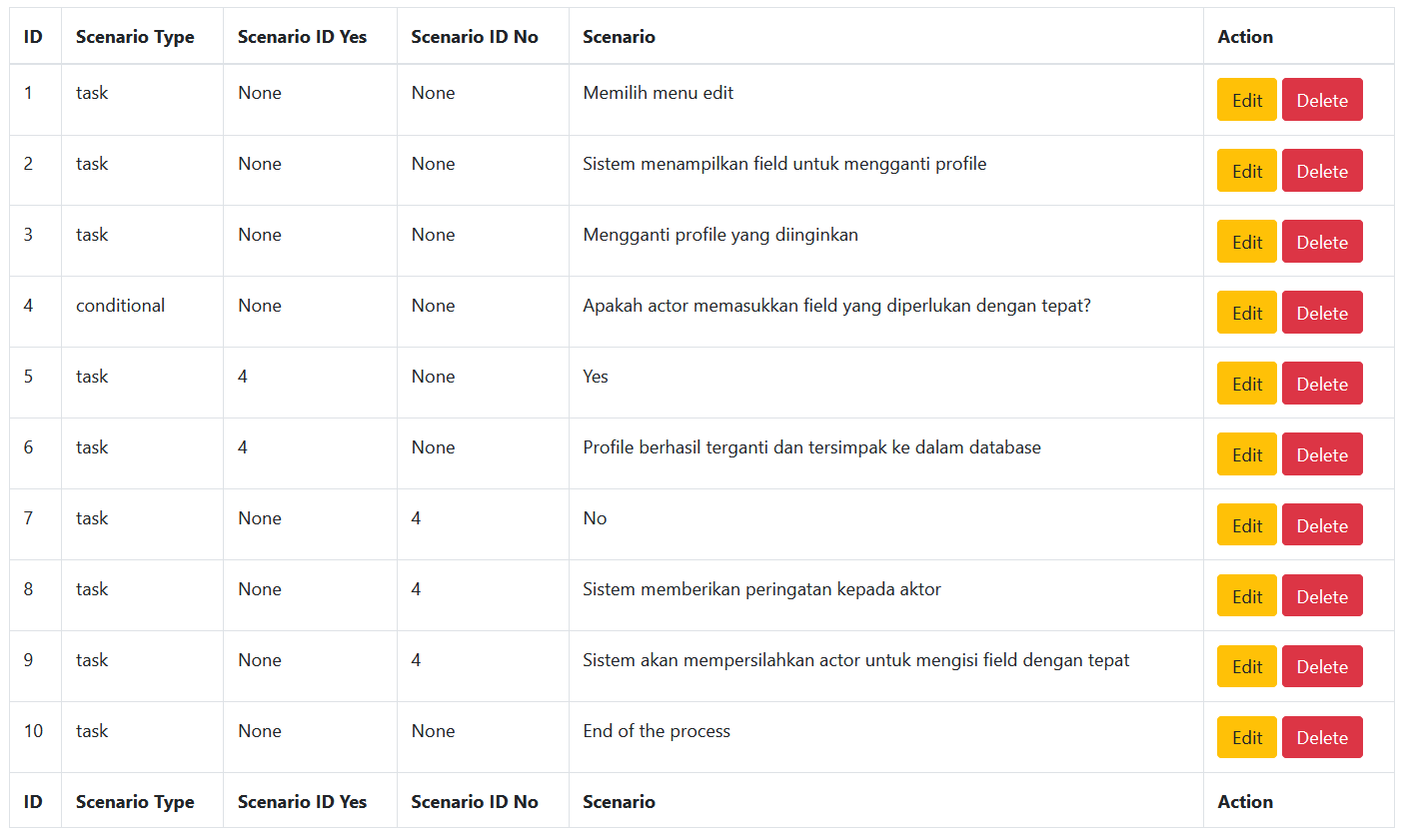Screen dimensions: 1405x840
Task: Click Edit for scenario 'Memilih menu edit'
Action: tap(1246, 99)
